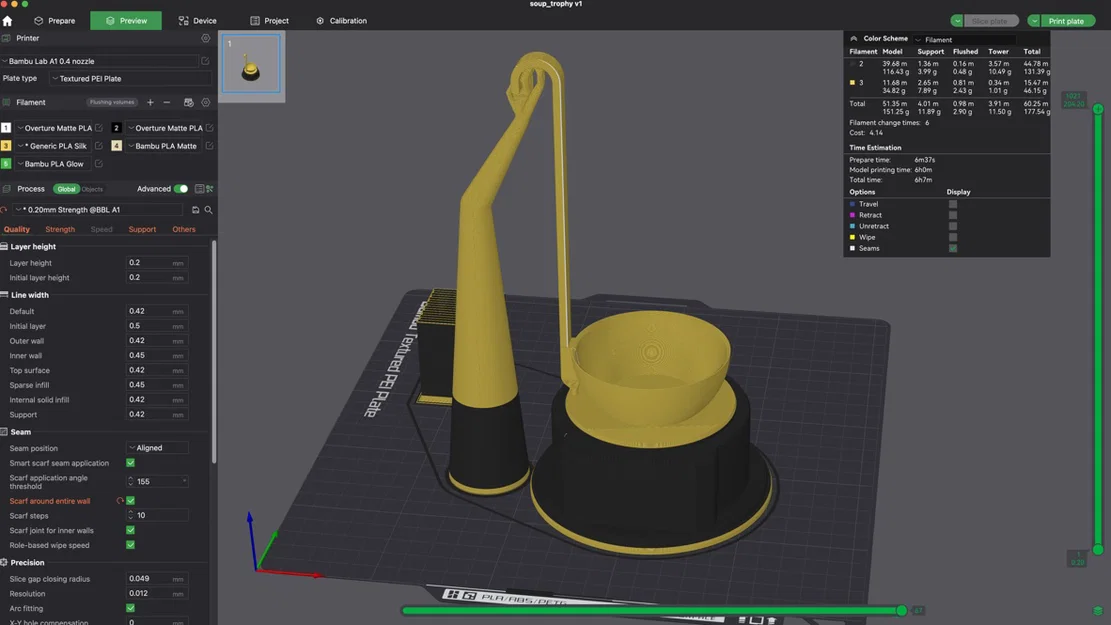
Task: Click the Printer panel icon
Action: [6, 38]
